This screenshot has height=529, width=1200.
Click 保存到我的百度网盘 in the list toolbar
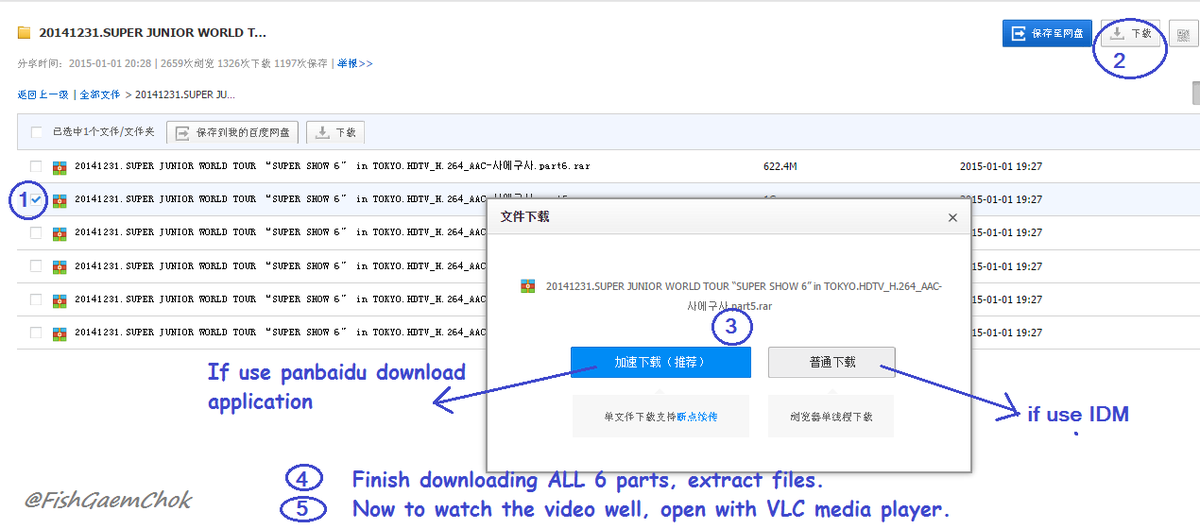pyautogui.click(x=233, y=132)
